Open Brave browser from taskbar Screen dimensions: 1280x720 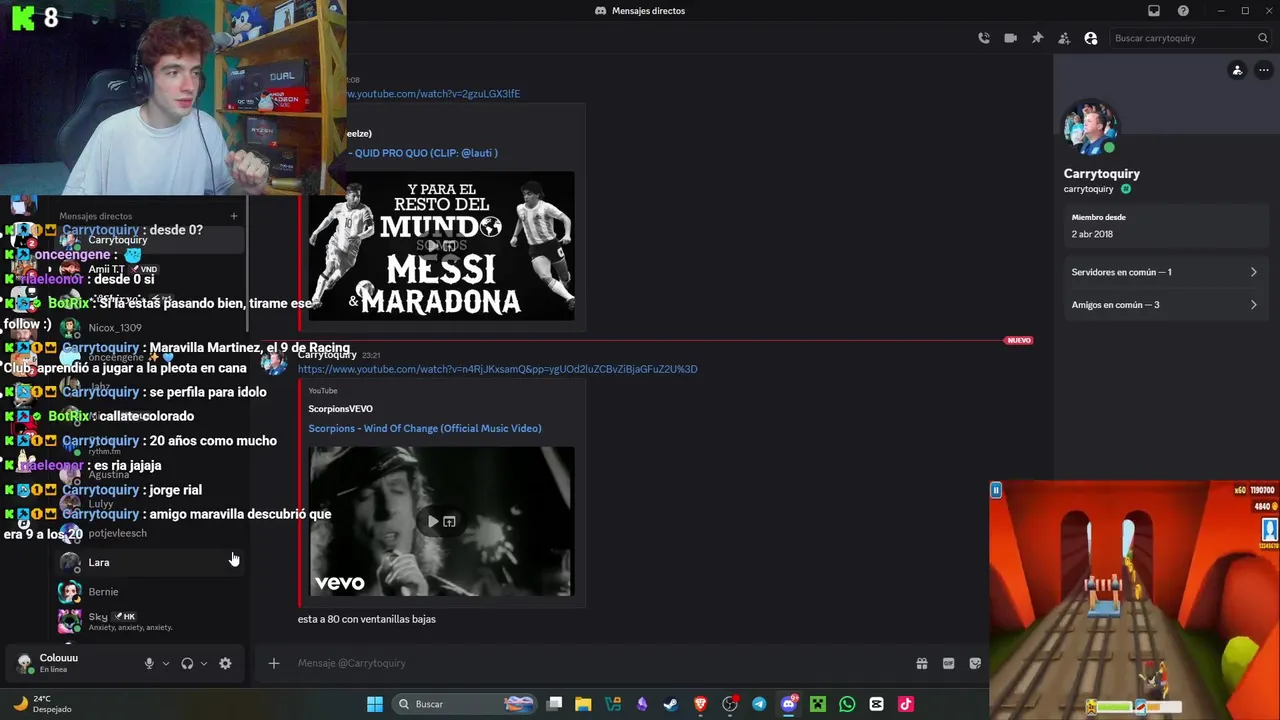click(x=701, y=704)
